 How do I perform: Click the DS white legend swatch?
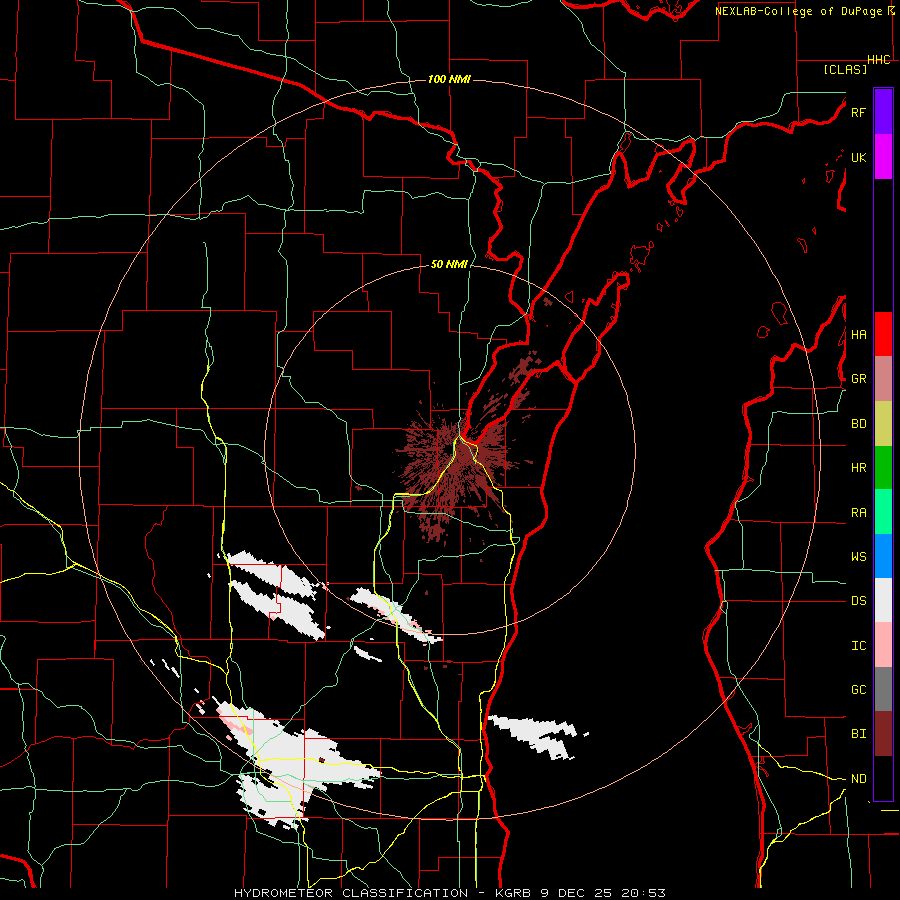tap(883, 600)
